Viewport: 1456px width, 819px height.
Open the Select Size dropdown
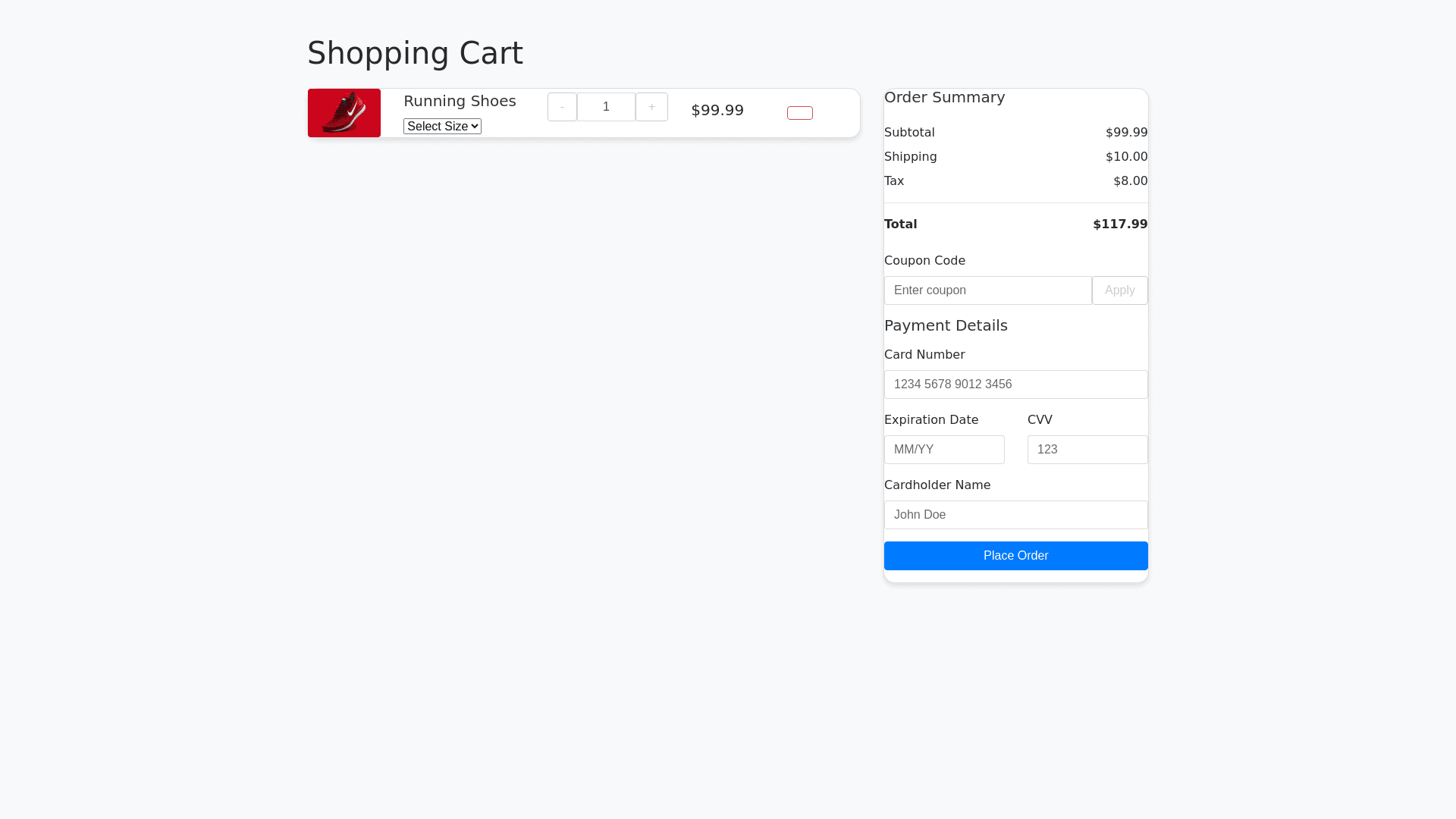click(x=442, y=127)
